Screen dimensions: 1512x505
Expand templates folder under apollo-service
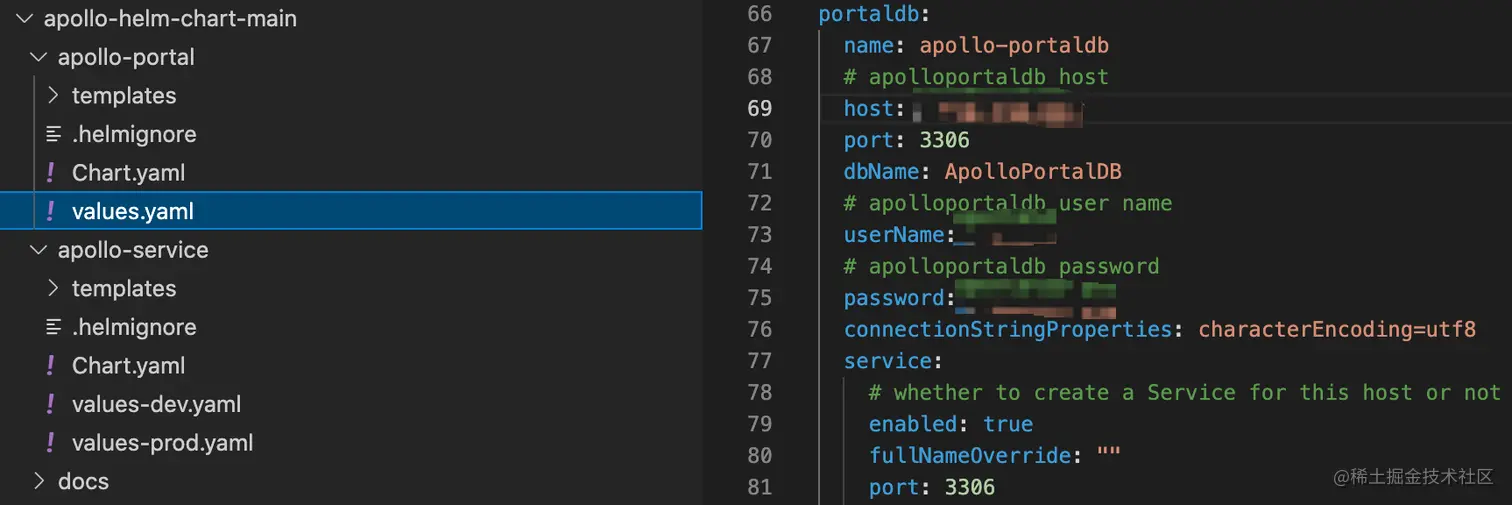tap(53, 289)
